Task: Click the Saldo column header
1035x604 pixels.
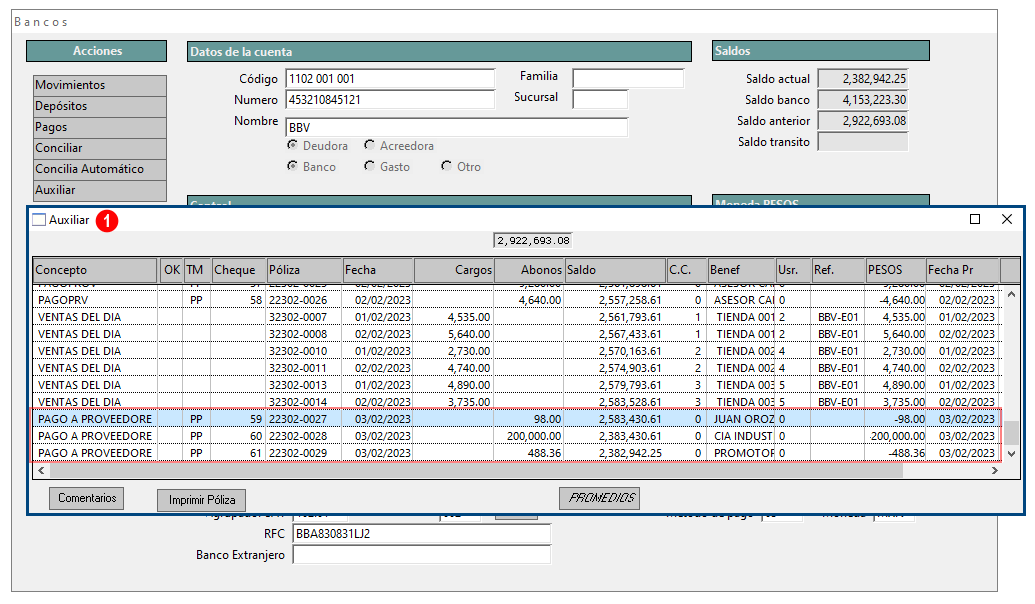Action: pos(615,270)
